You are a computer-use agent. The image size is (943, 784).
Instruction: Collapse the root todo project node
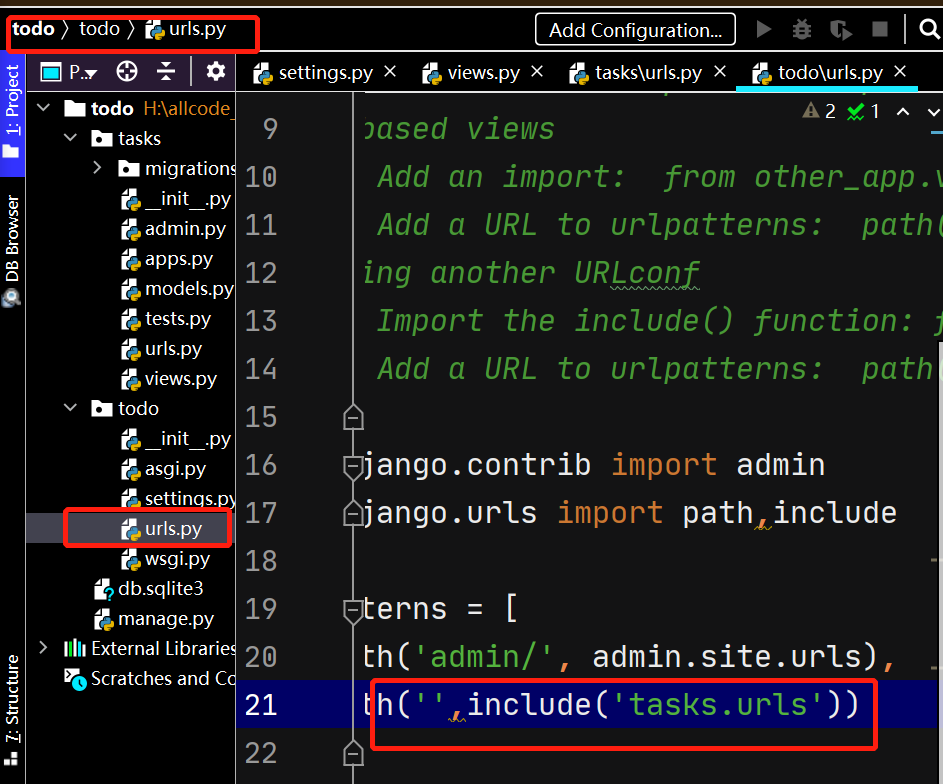[43, 108]
